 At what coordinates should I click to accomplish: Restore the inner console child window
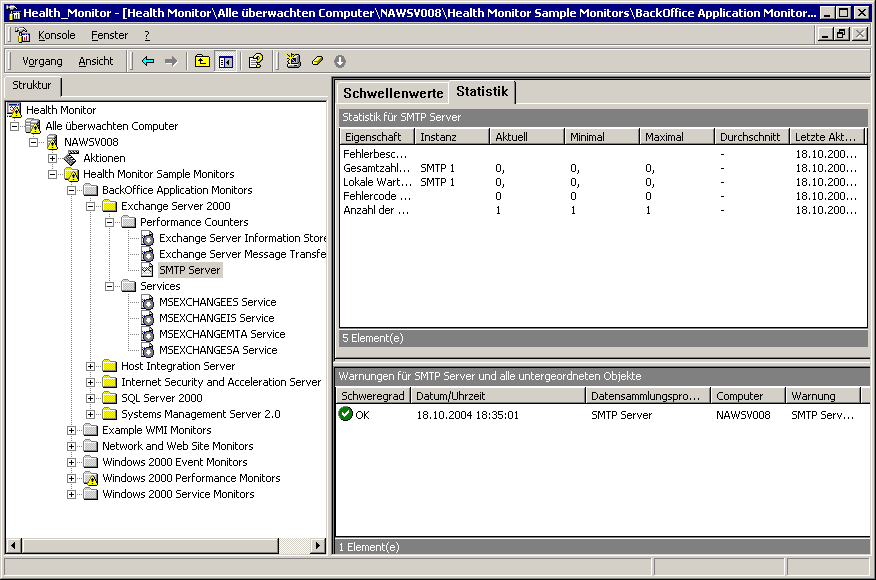(842, 34)
